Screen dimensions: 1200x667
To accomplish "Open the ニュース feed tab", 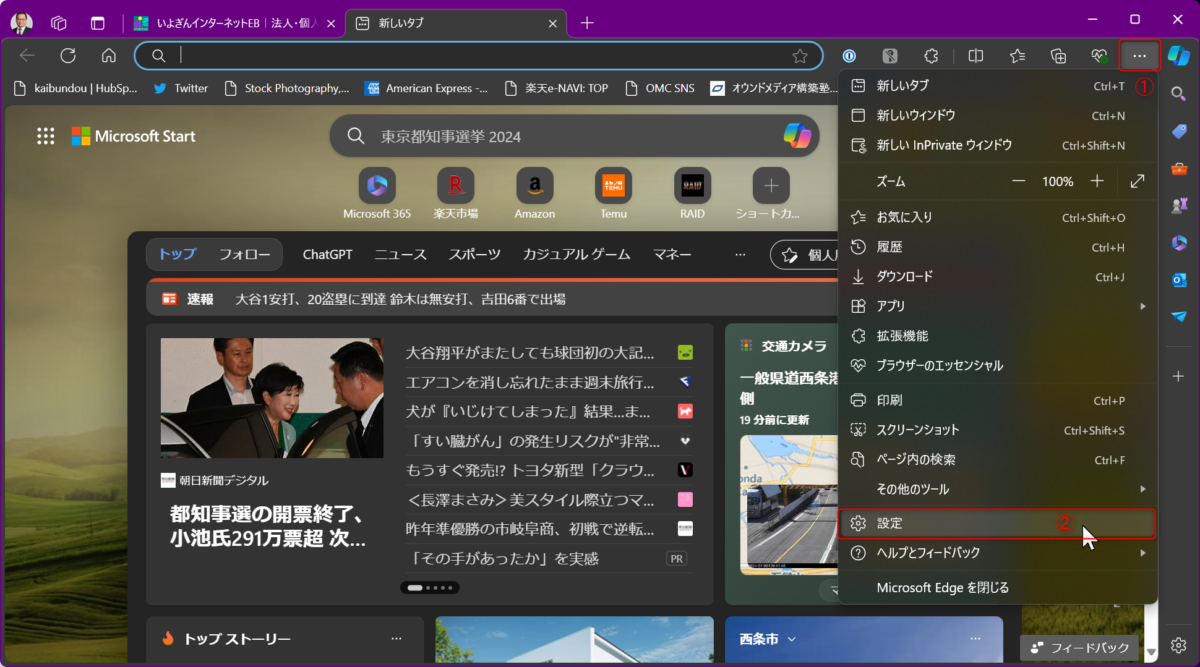I will 400,255.
